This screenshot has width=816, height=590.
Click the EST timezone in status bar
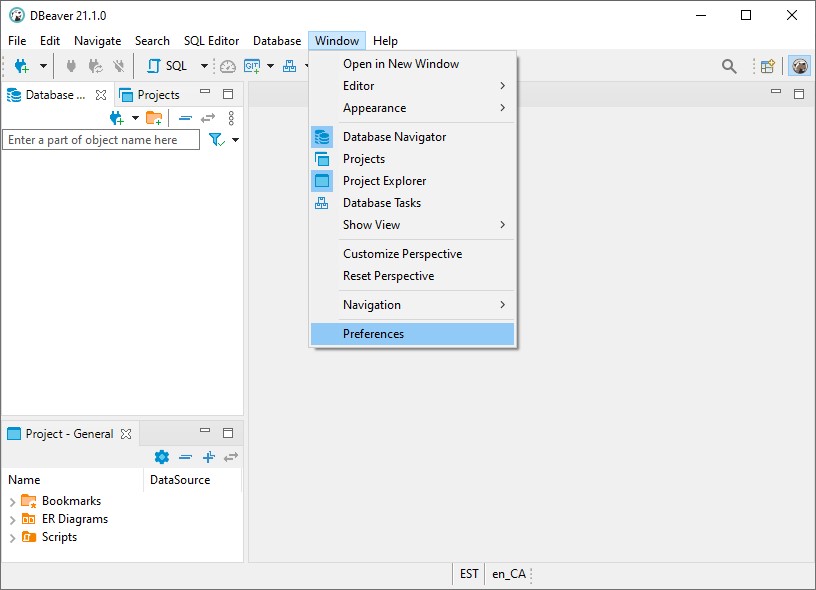pyautogui.click(x=469, y=574)
